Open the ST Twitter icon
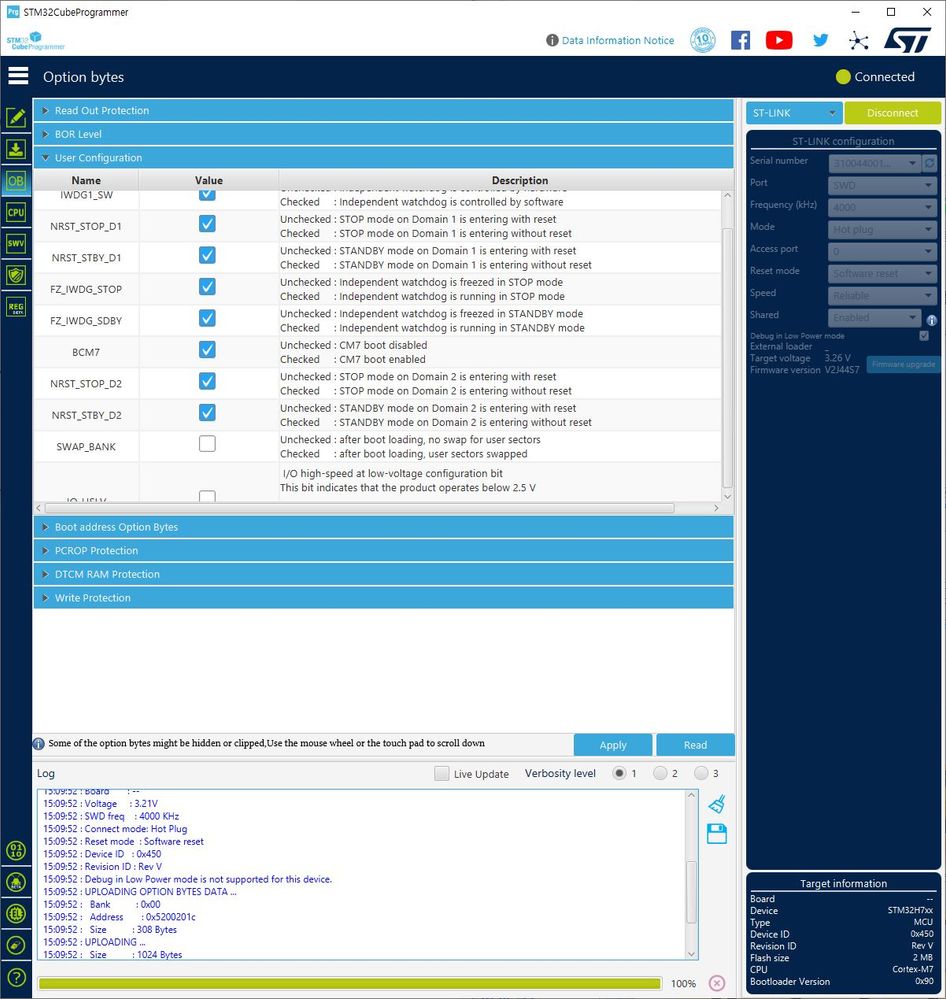This screenshot has height=999, width=946. pos(821,40)
